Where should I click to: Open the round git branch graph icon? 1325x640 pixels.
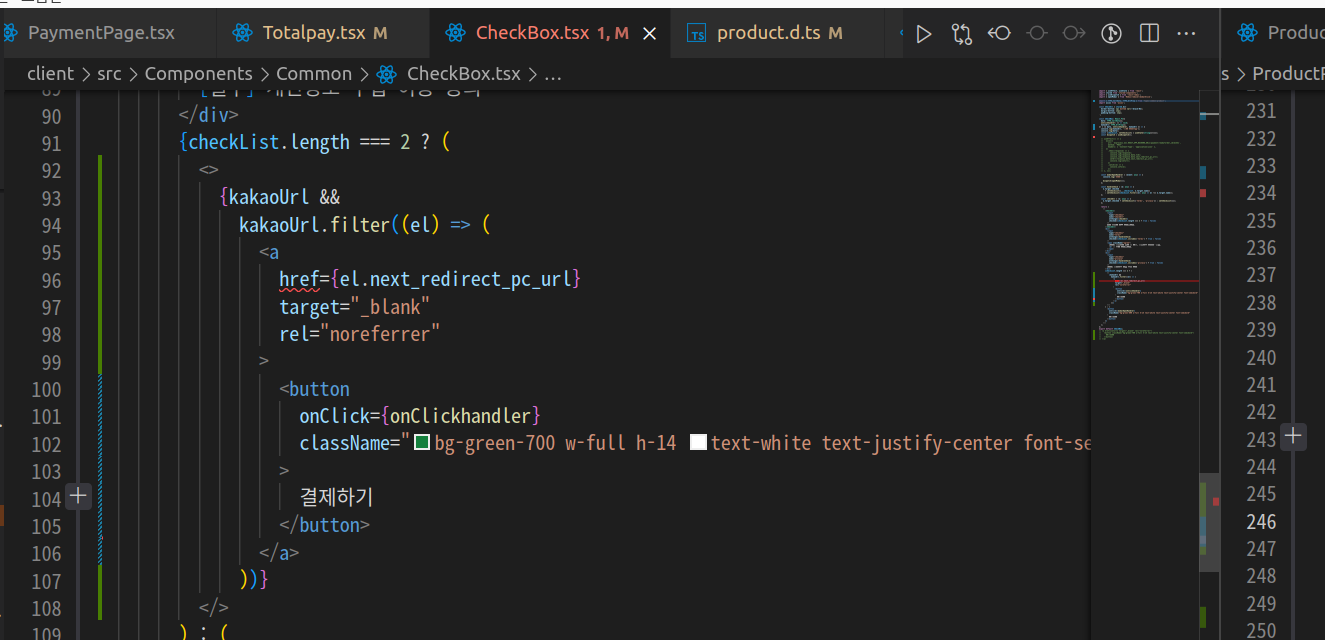[1111, 34]
